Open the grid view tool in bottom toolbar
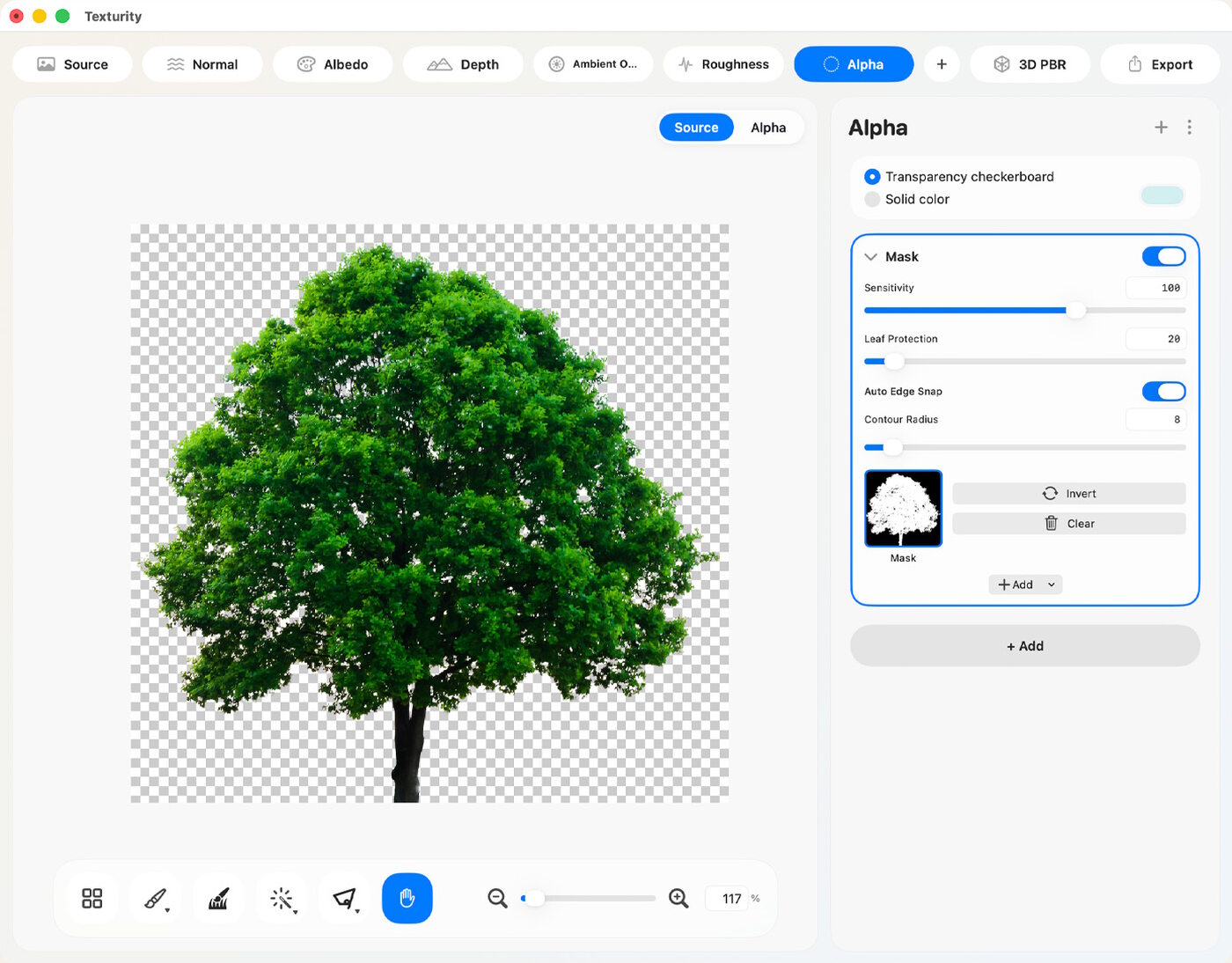The height and width of the screenshot is (963, 1232). [92, 898]
